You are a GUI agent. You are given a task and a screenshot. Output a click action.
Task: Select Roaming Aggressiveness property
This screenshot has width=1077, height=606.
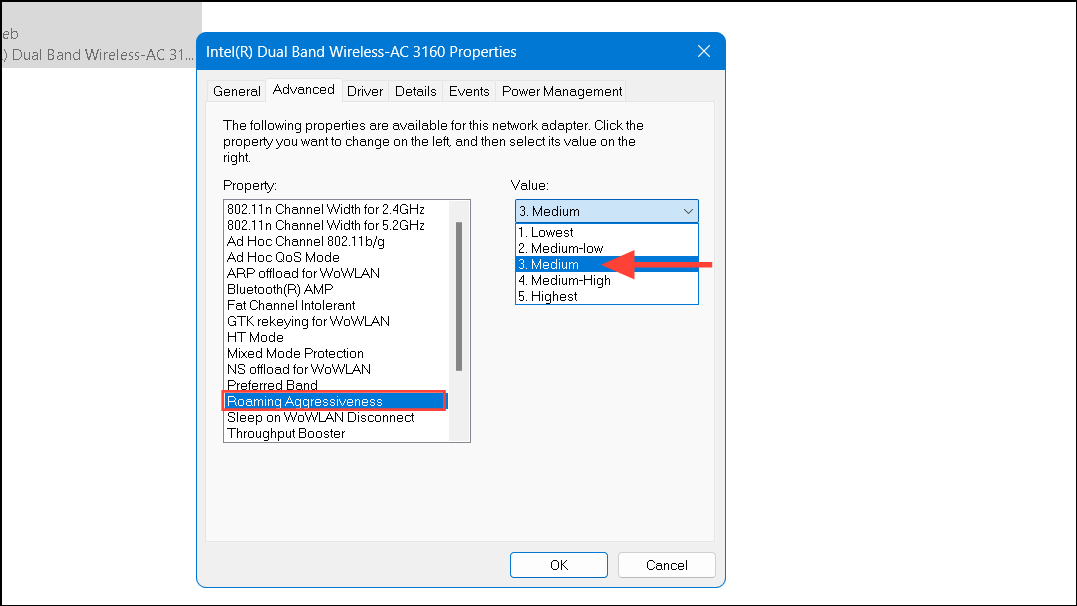click(x=335, y=401)
